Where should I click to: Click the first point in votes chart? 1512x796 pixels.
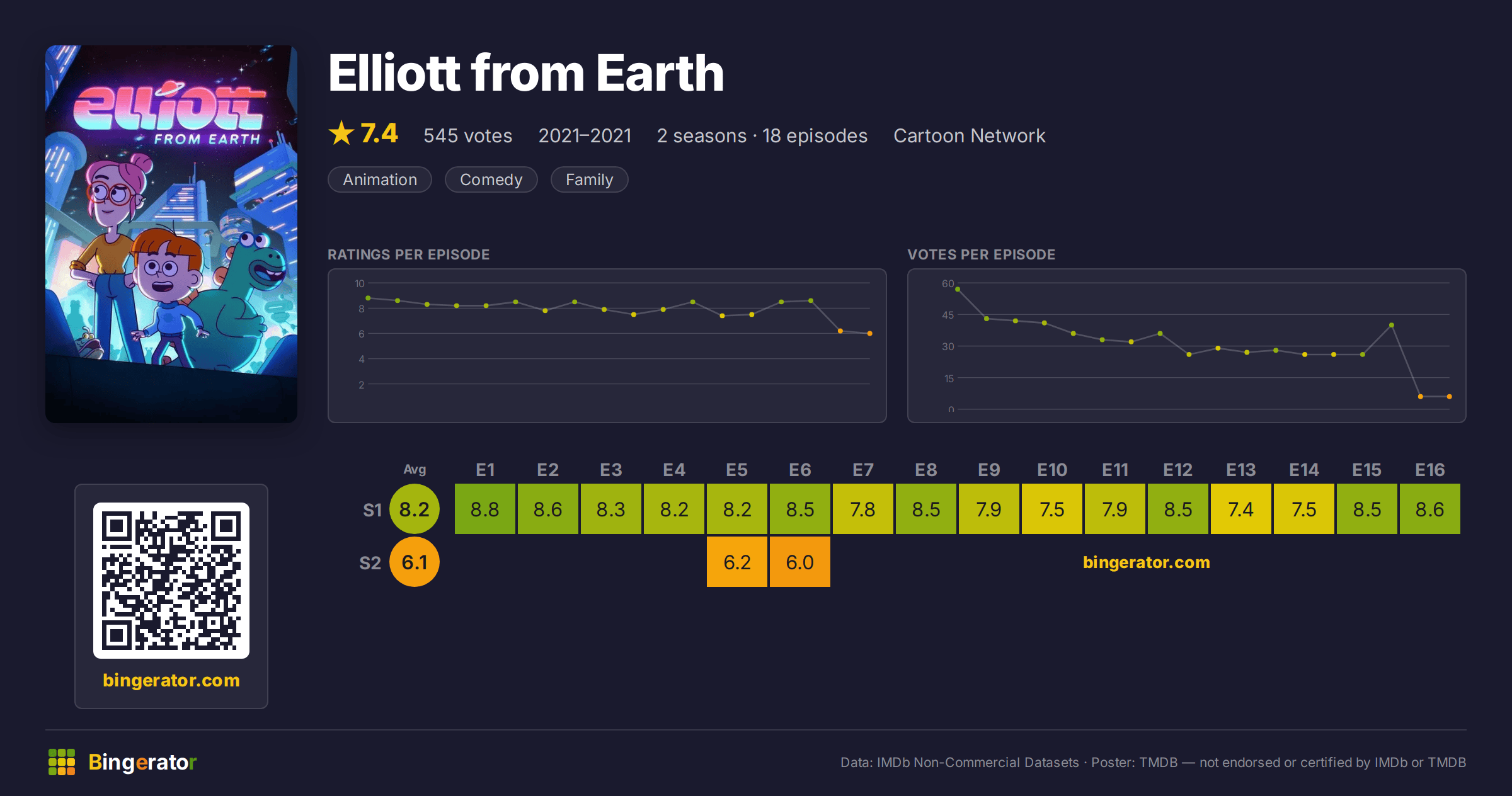coord(958,289)
